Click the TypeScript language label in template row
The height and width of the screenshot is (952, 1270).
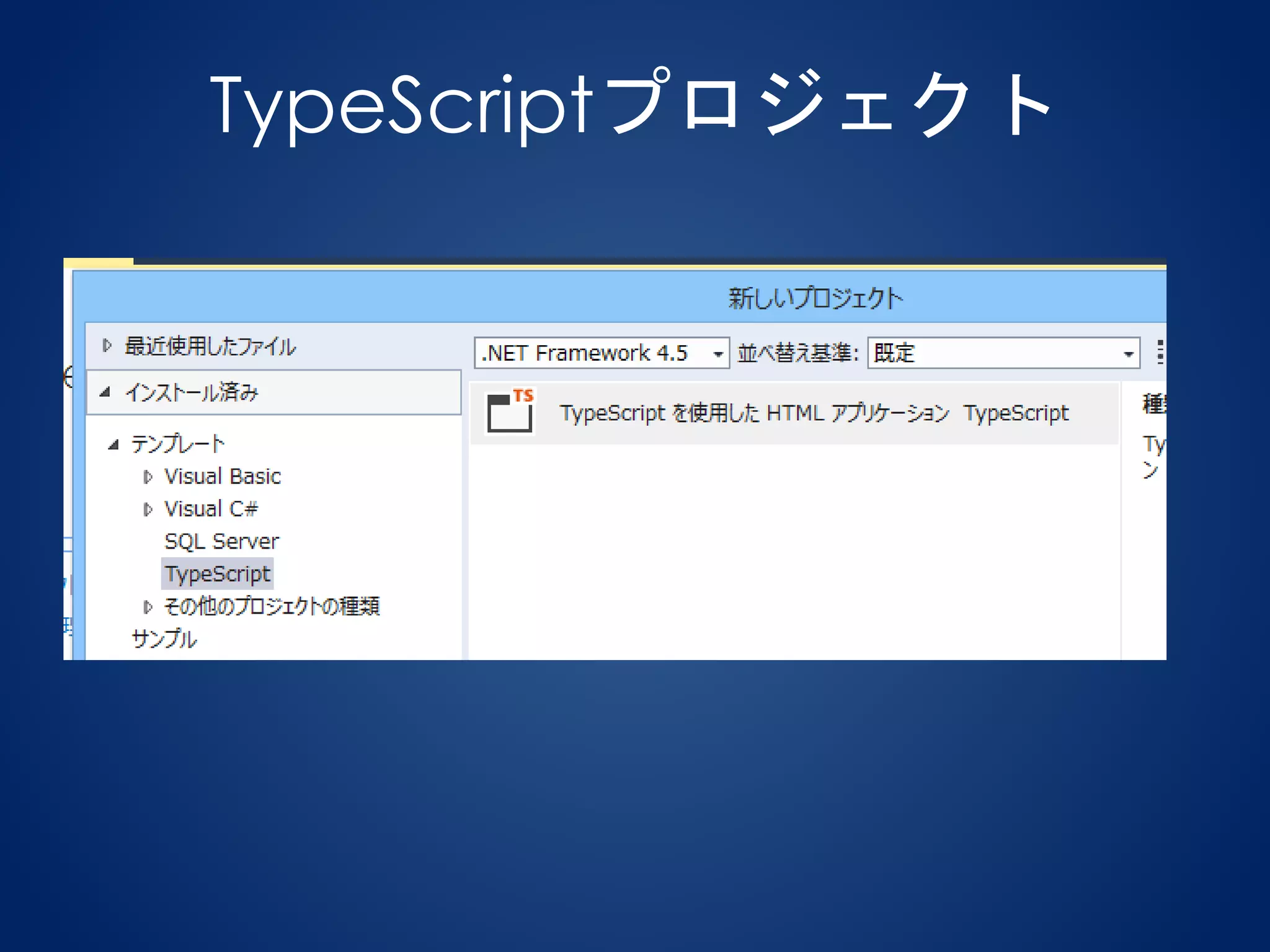pos(1016,413)
